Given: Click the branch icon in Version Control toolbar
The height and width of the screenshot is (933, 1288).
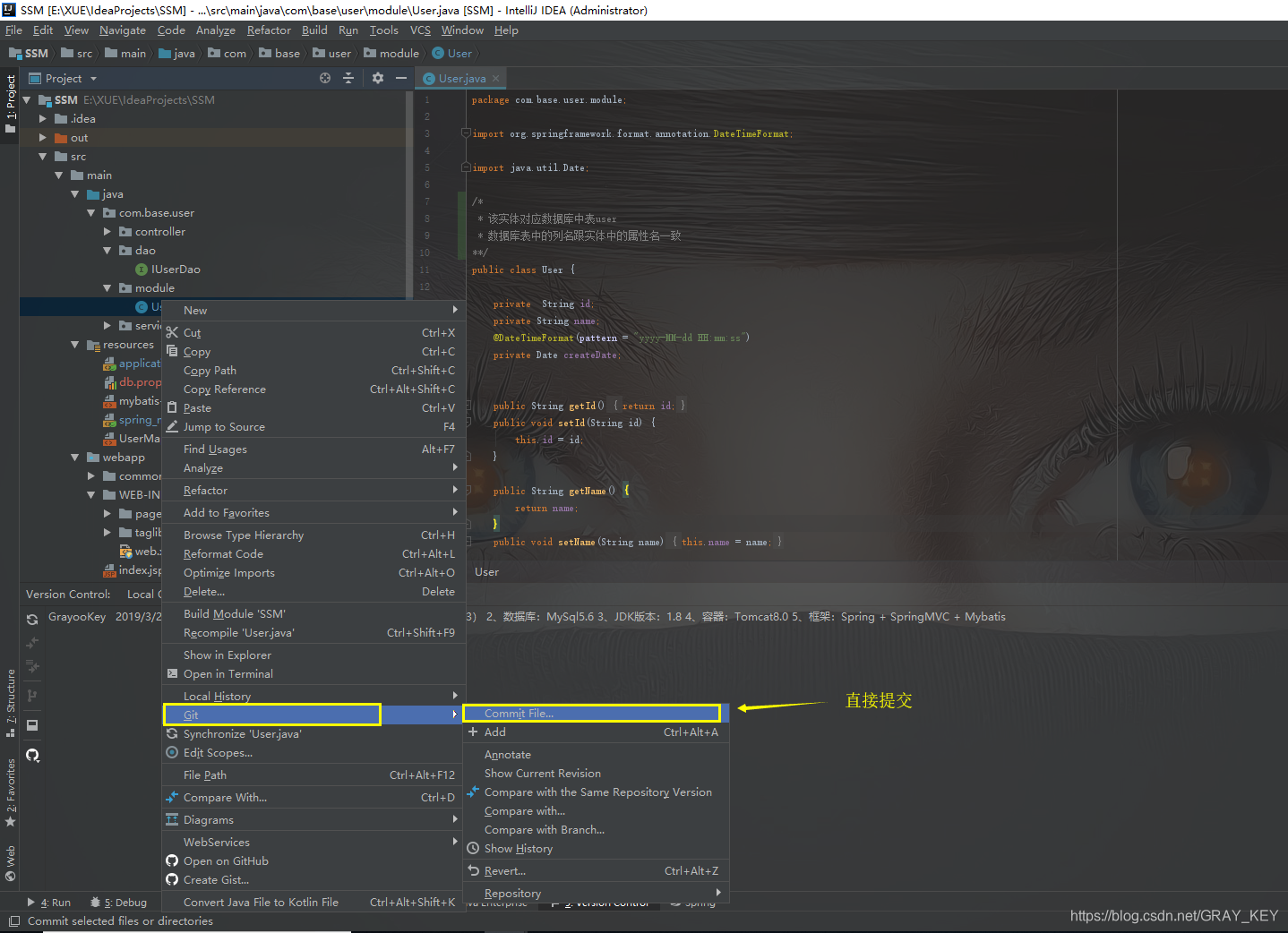Looking at the screenshot, I should (x=32, y=695).
